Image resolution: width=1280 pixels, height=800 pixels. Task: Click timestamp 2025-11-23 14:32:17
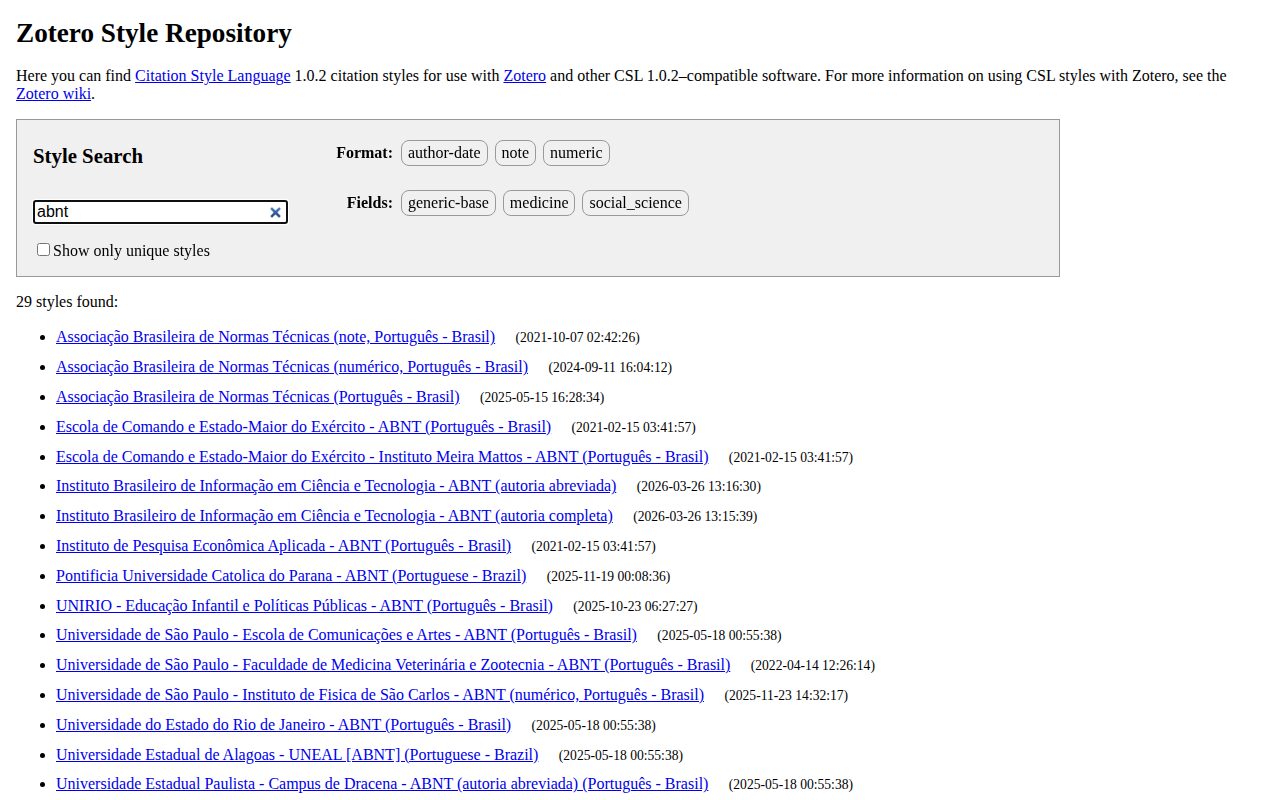[786, 696]
